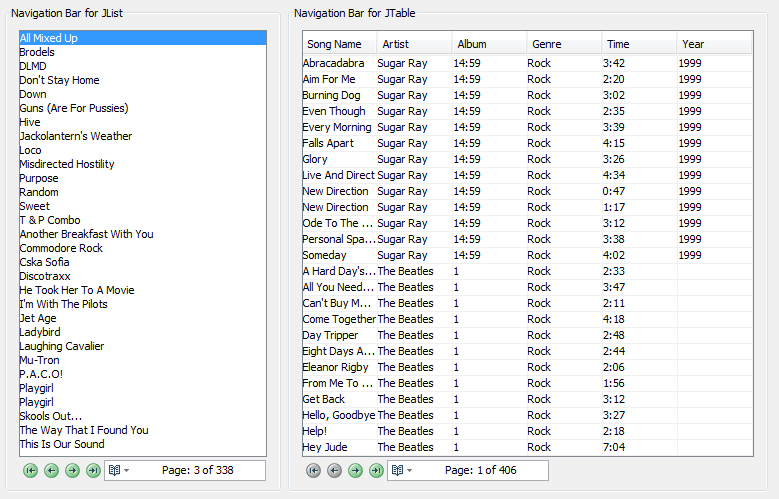Screen dimensions: 779x499
Task: Select 'Another Breakfast With You' list item
Action: tap(143, 234)
